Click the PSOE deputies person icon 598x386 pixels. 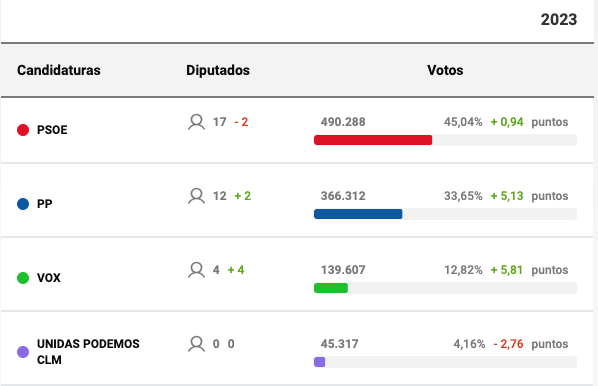pos(196,122)
